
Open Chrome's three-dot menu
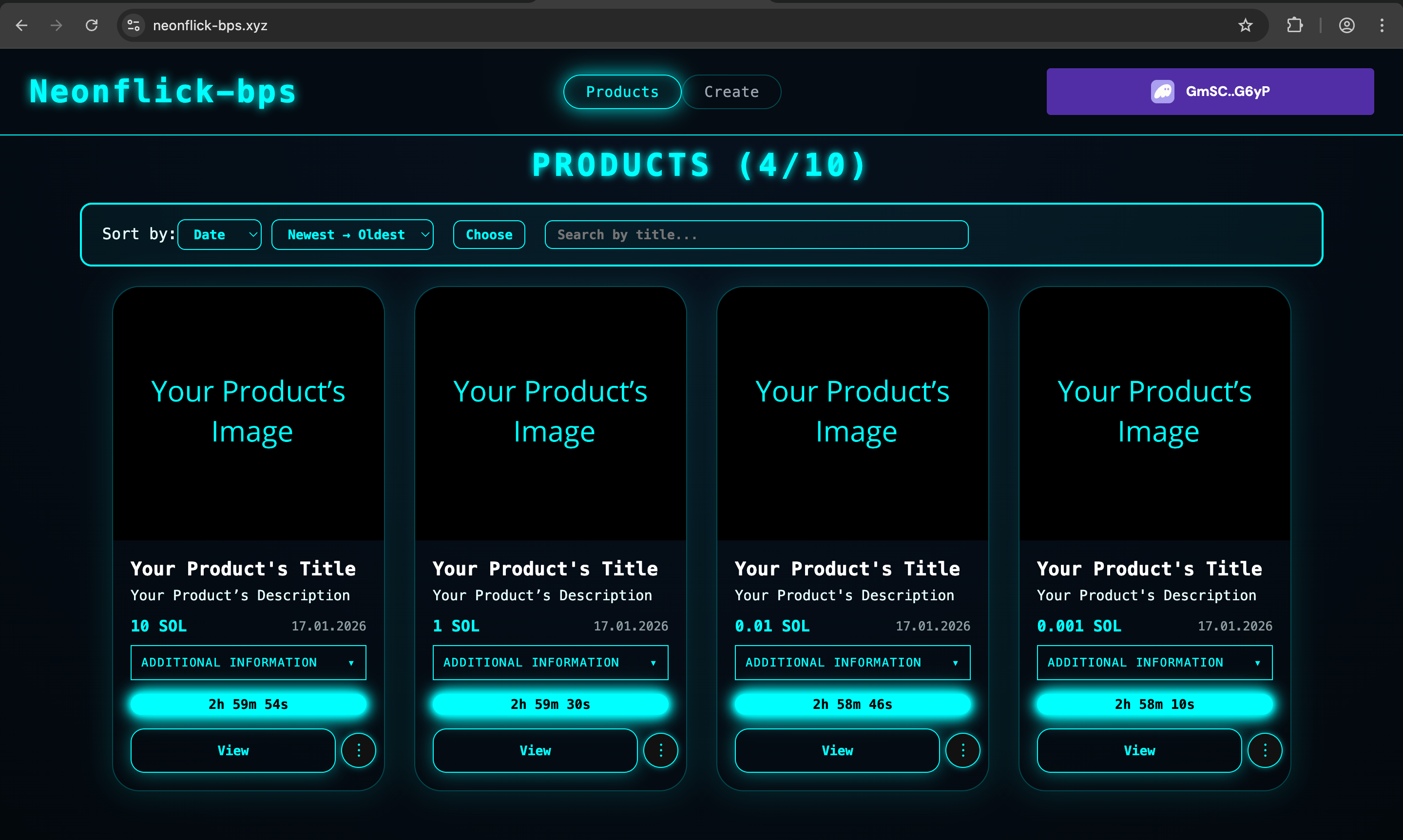[1381, 25]
